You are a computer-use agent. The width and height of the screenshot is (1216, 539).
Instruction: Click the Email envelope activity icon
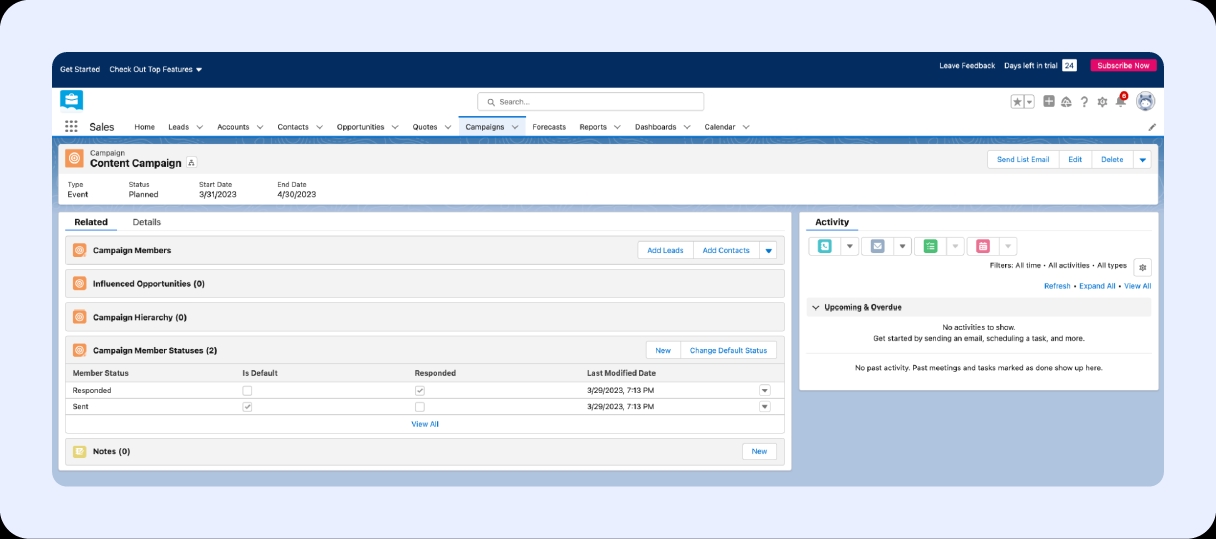tap(877, 246)
